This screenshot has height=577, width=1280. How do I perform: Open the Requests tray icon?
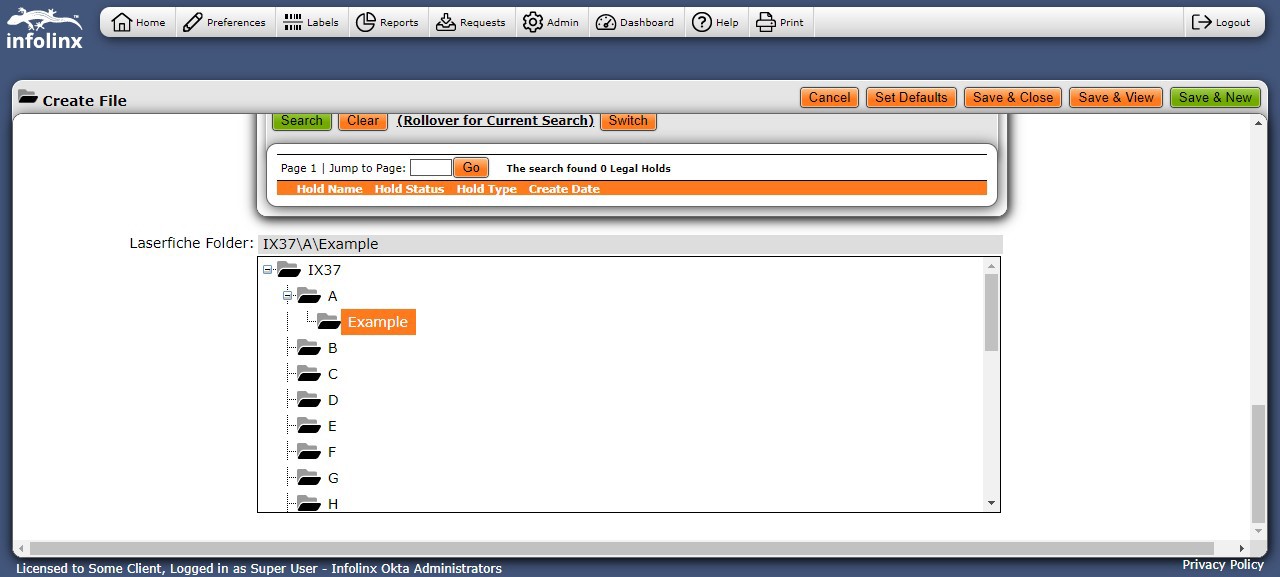click(446, 22)
